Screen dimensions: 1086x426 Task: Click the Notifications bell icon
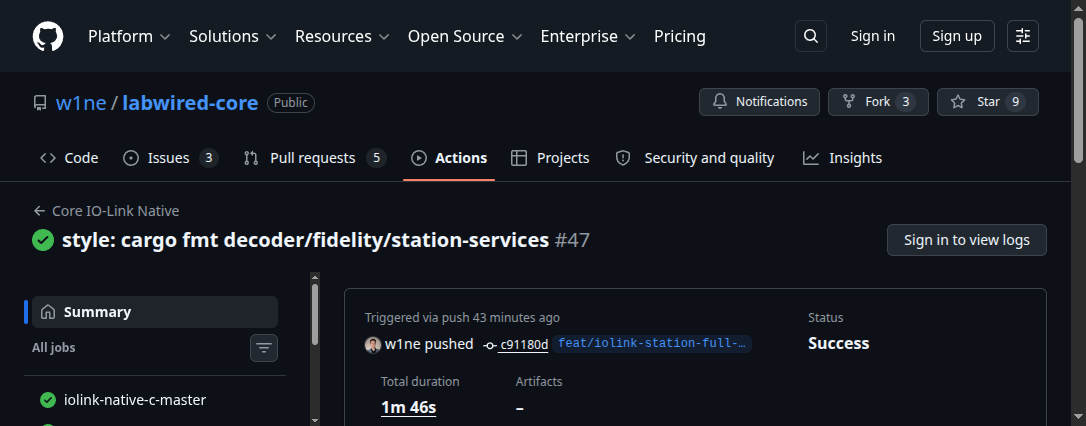(720, 102)
